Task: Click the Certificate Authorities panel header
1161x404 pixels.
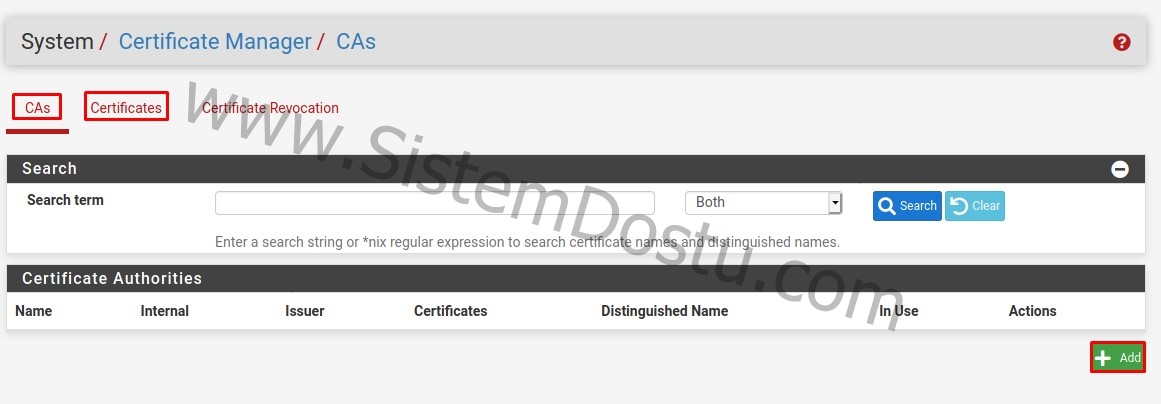Action: (576, 278)
